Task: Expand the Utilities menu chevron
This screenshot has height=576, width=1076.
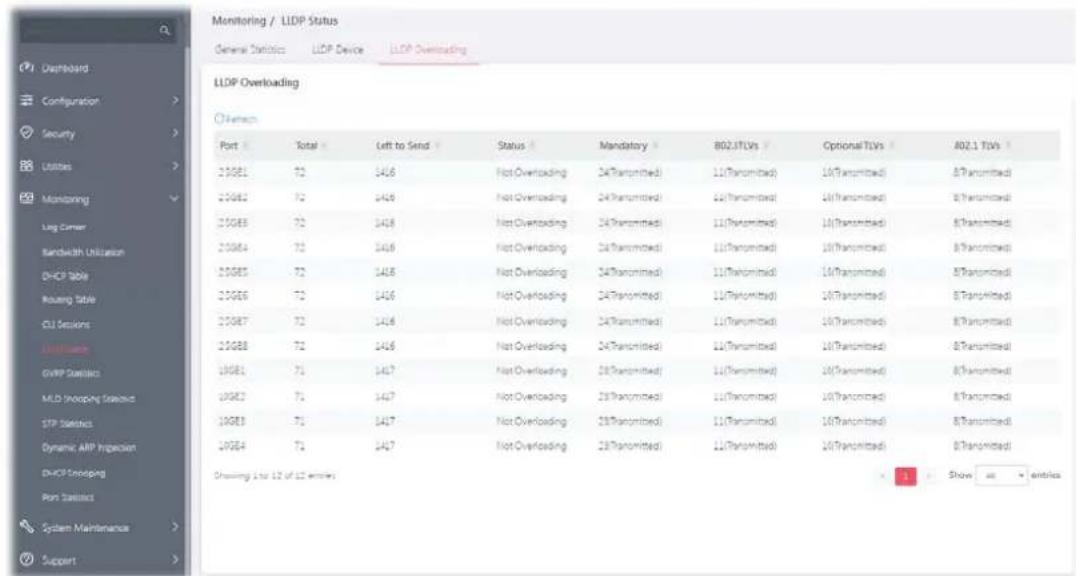Action: [175, 166]
